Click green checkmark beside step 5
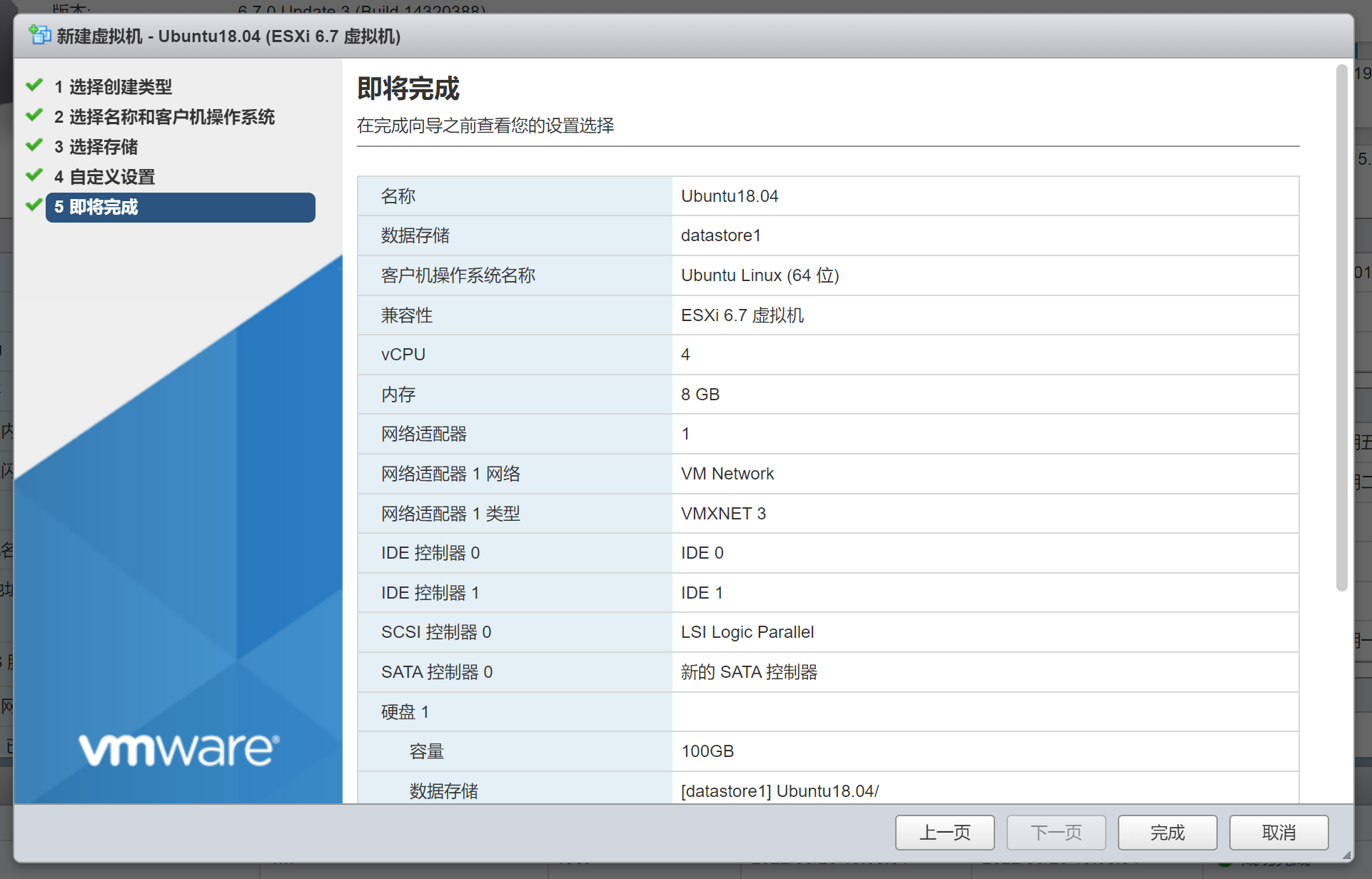The height and width of the screenshot is (879, 1372). click(34, 205)
